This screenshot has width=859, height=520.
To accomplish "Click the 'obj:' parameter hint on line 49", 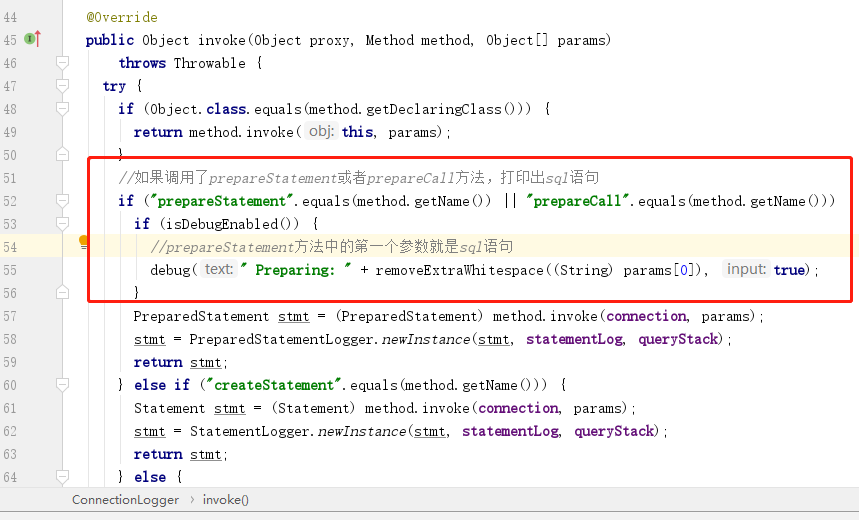I will [x=322, y=132].
